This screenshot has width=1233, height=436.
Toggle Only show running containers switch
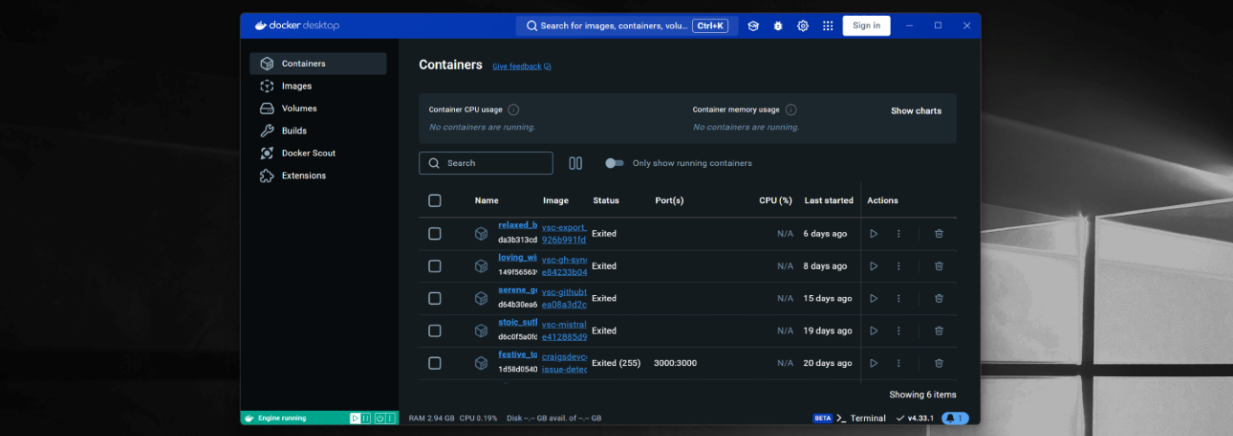pos(614,163)
